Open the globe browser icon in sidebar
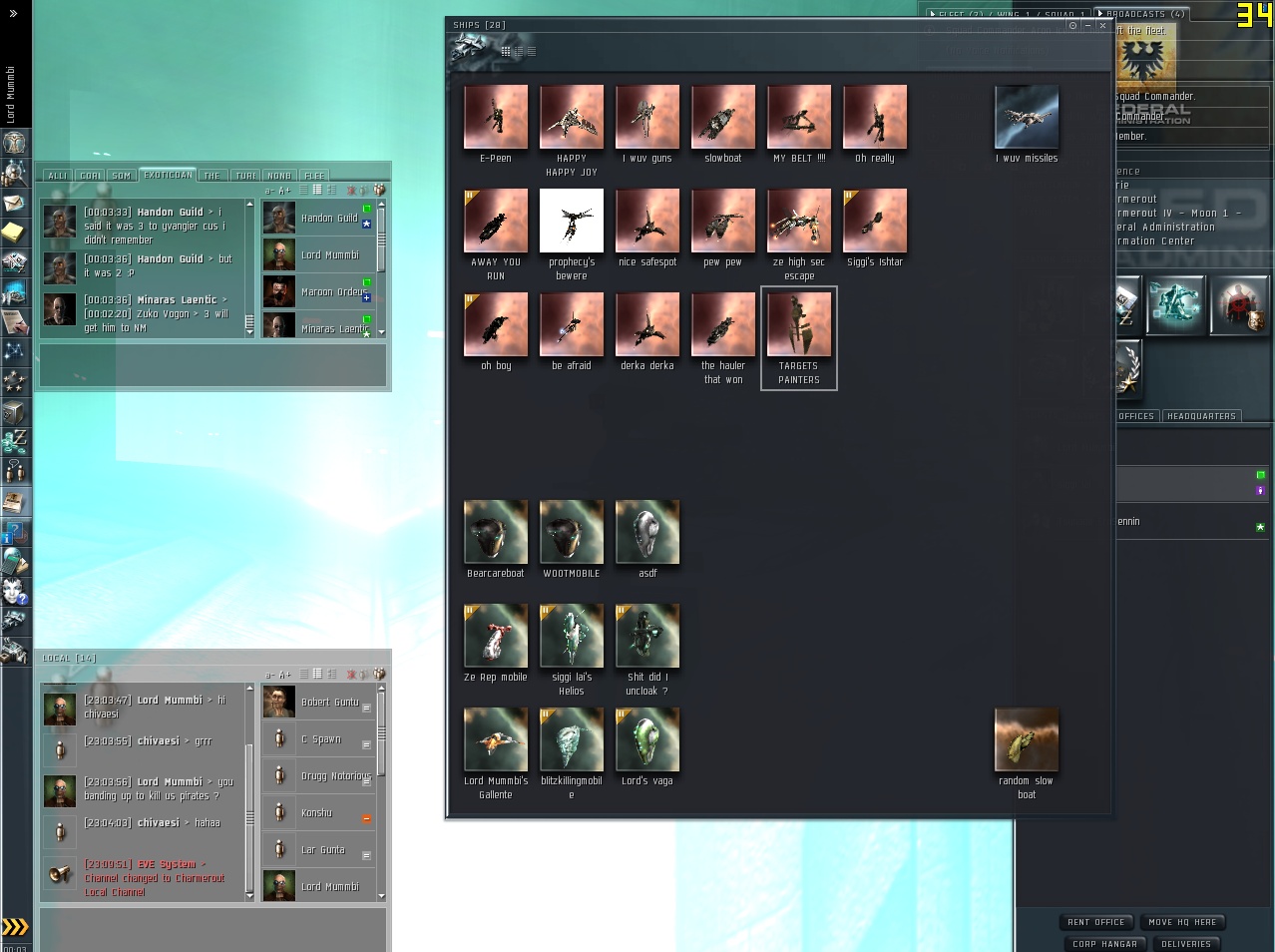The height and width of the screenshot is (952, 1275). pos(15,562)
